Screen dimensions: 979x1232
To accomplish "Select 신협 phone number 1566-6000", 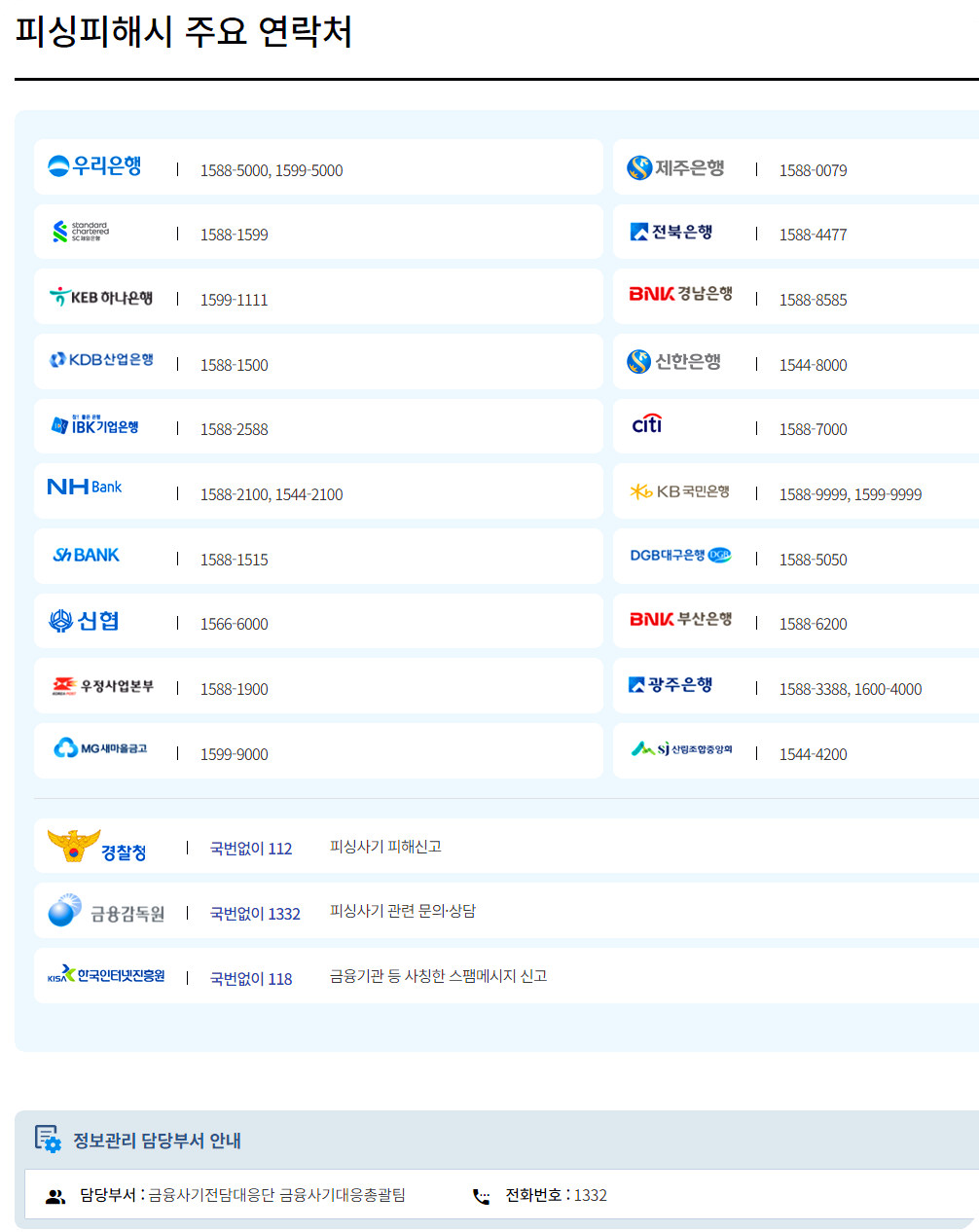I will [235, 624].
